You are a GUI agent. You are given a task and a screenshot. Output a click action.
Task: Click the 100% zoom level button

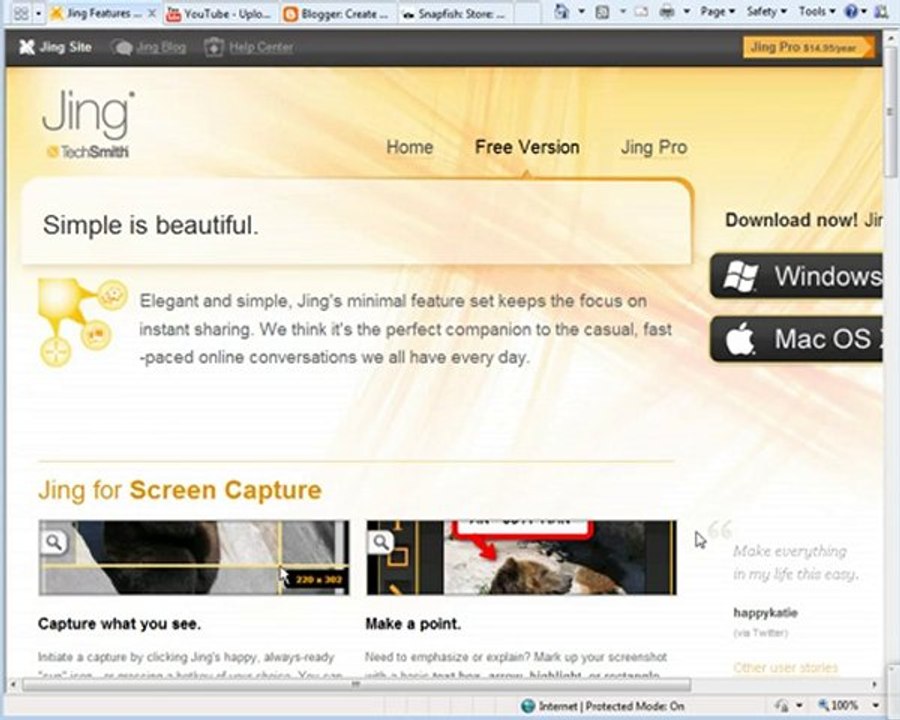click(839, 705)
